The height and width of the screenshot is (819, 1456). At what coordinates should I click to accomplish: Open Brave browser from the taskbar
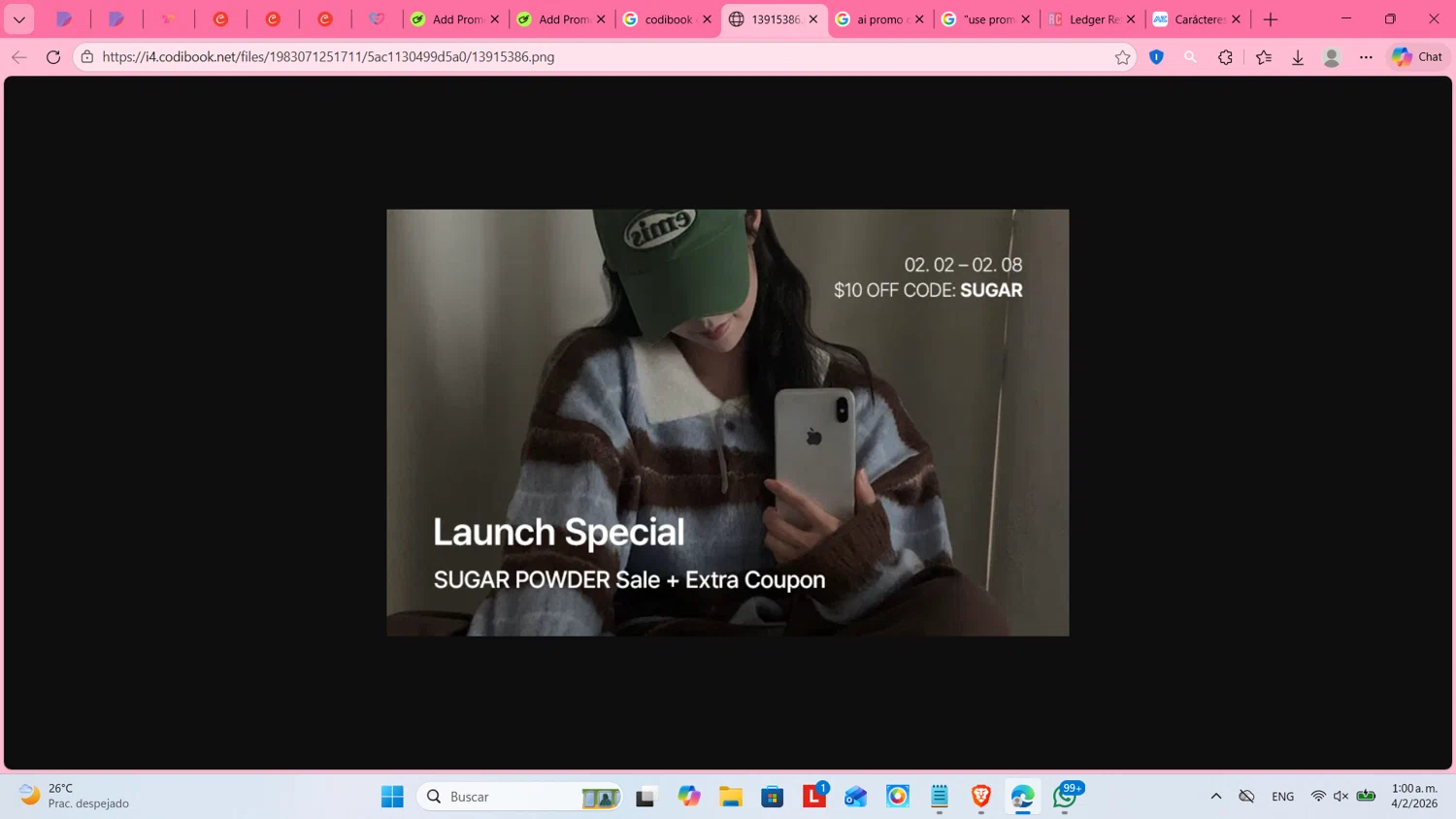point(981,797)
